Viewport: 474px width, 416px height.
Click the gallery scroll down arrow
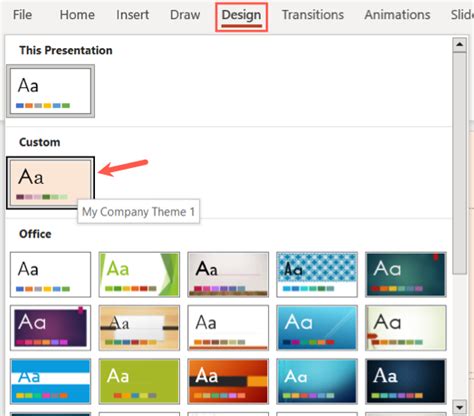459,407
